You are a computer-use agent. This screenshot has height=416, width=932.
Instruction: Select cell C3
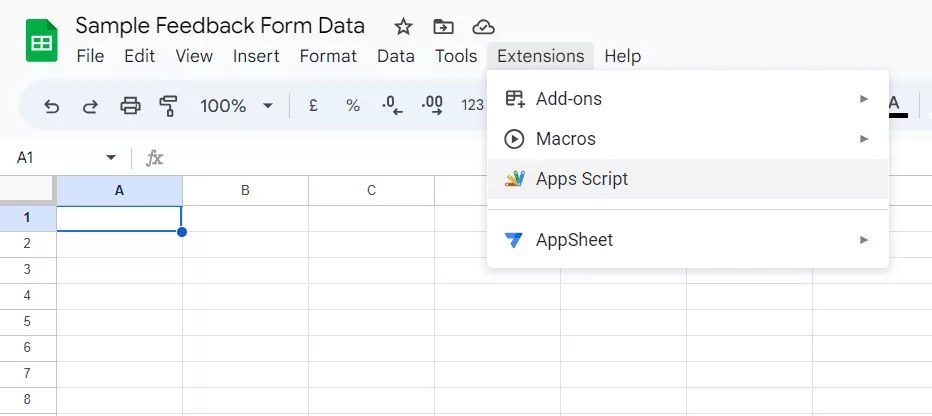(x=371, y=270)
